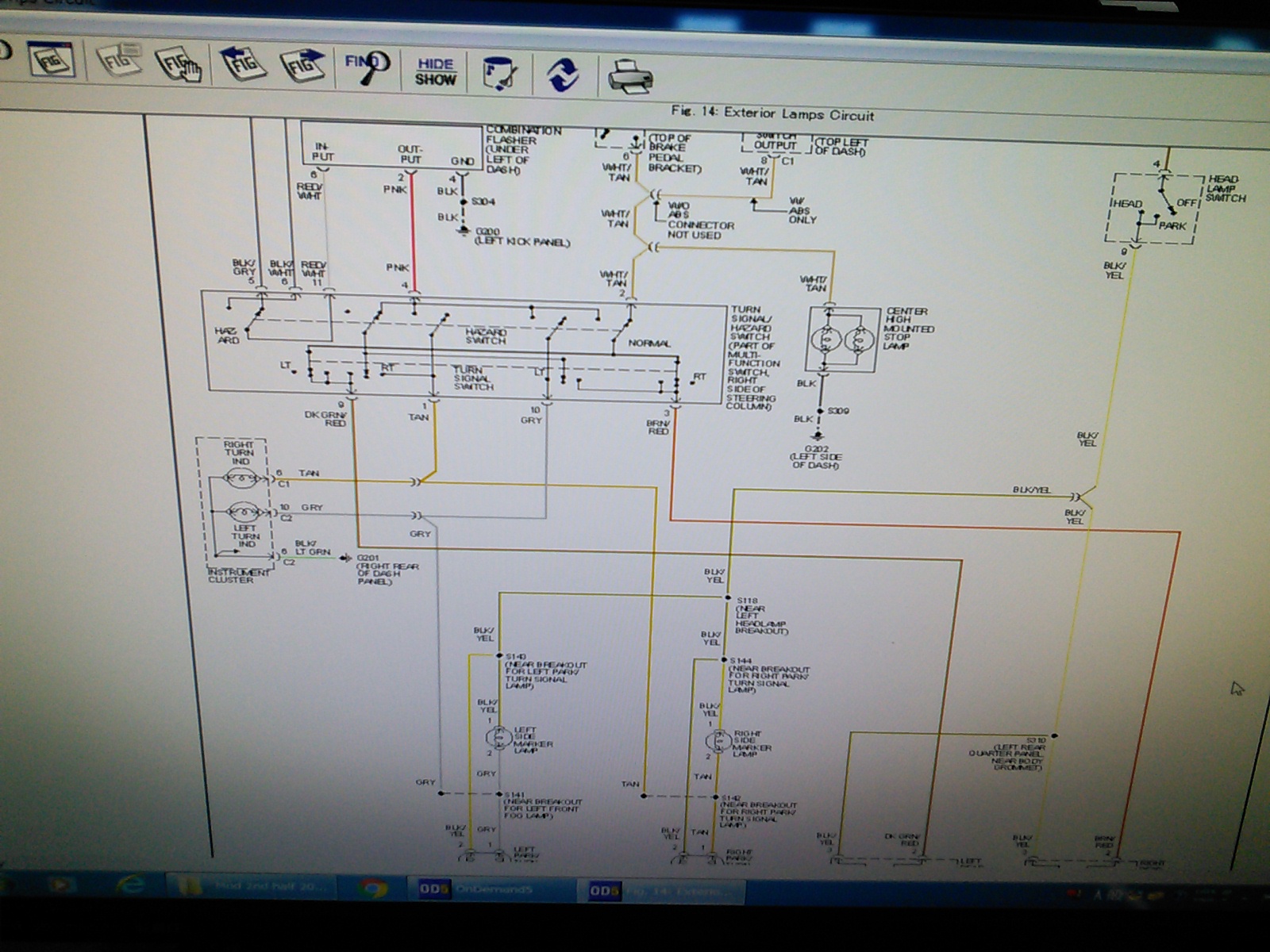
Task: Open Google Chrome from the taskbar
Action: pyautogui.click(x=371, y=889)
